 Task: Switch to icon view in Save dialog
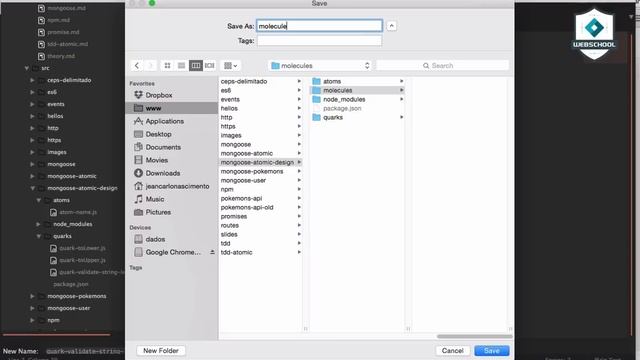point(167,65)
